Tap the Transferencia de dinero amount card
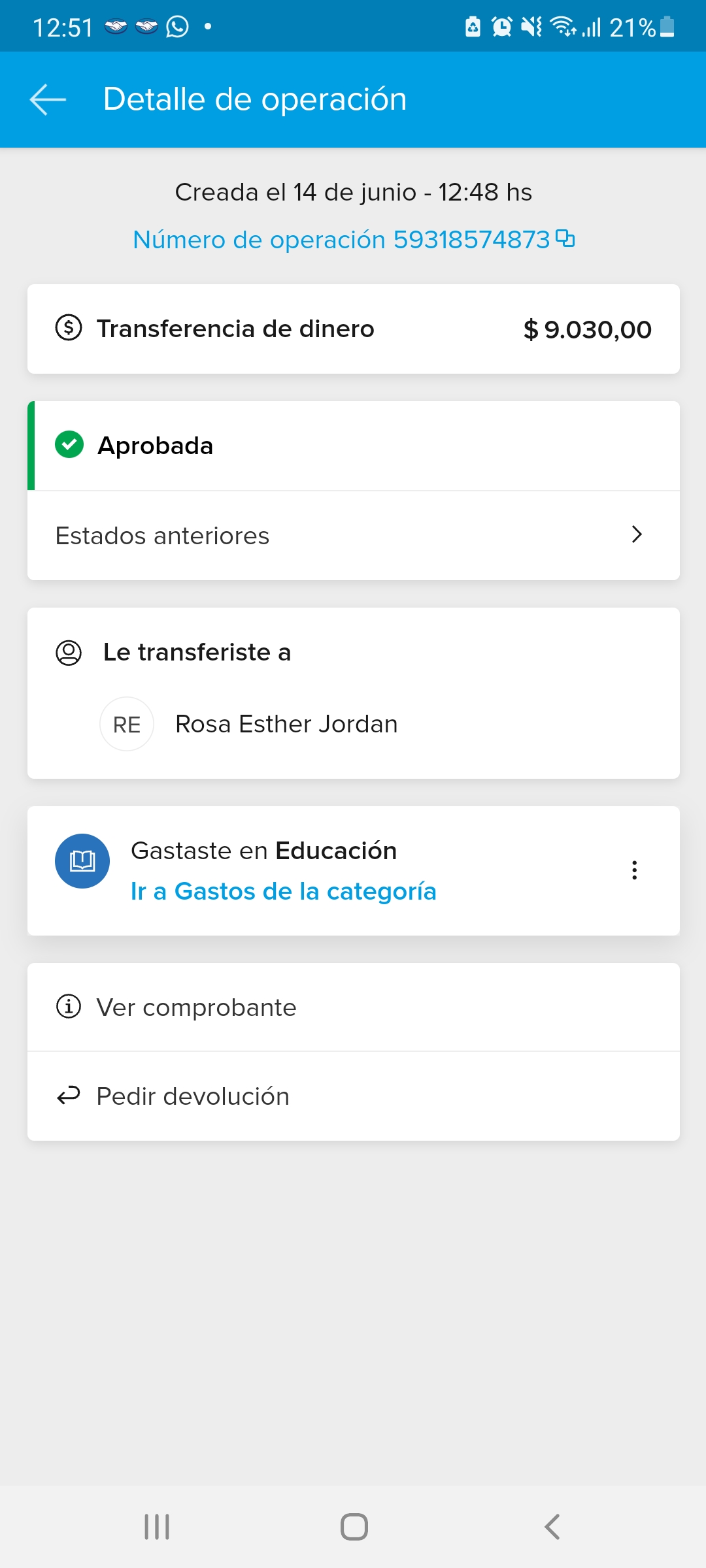 353,329
